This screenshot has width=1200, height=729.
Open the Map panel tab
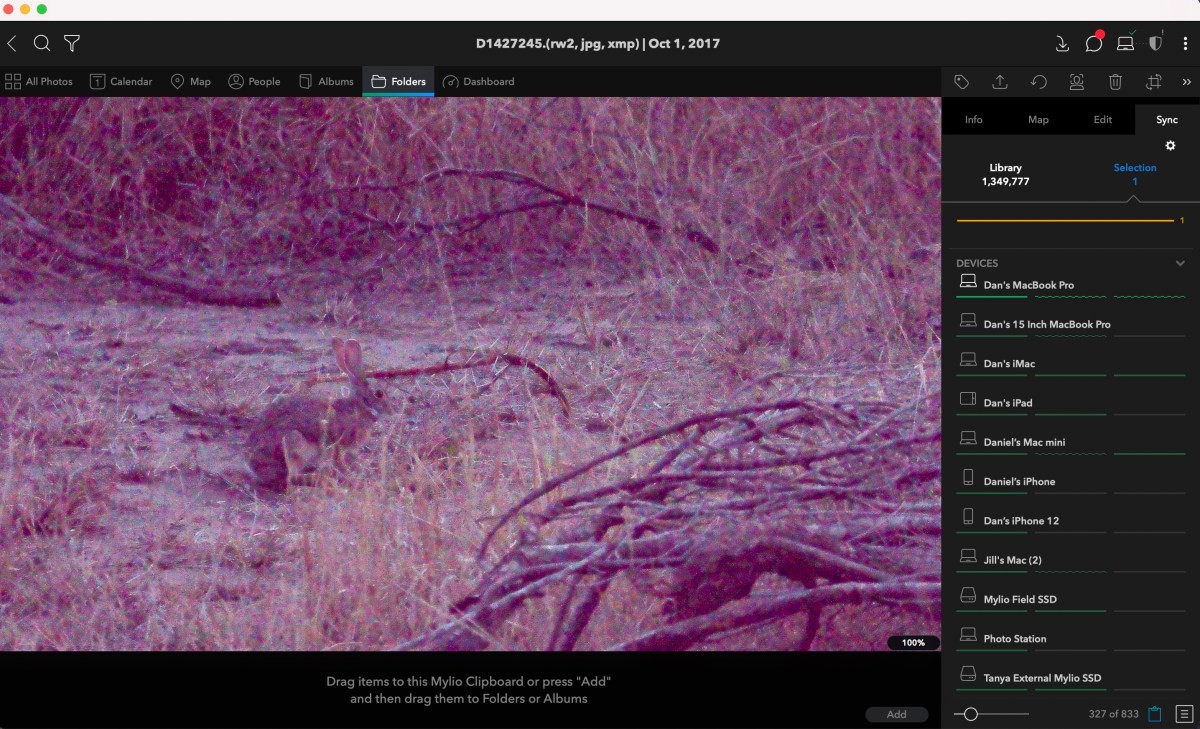(x=1038, y=119)
